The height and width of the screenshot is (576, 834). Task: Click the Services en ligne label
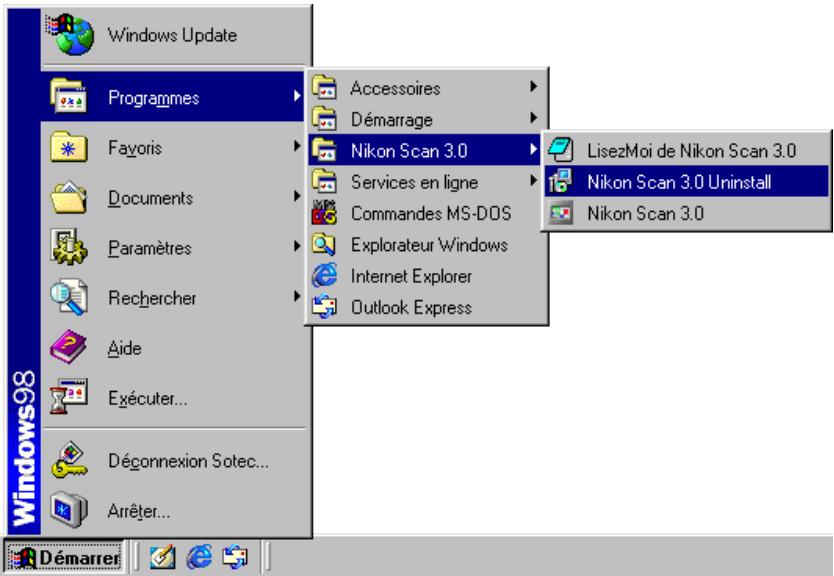pyautogui.click(x=414, y=182)
